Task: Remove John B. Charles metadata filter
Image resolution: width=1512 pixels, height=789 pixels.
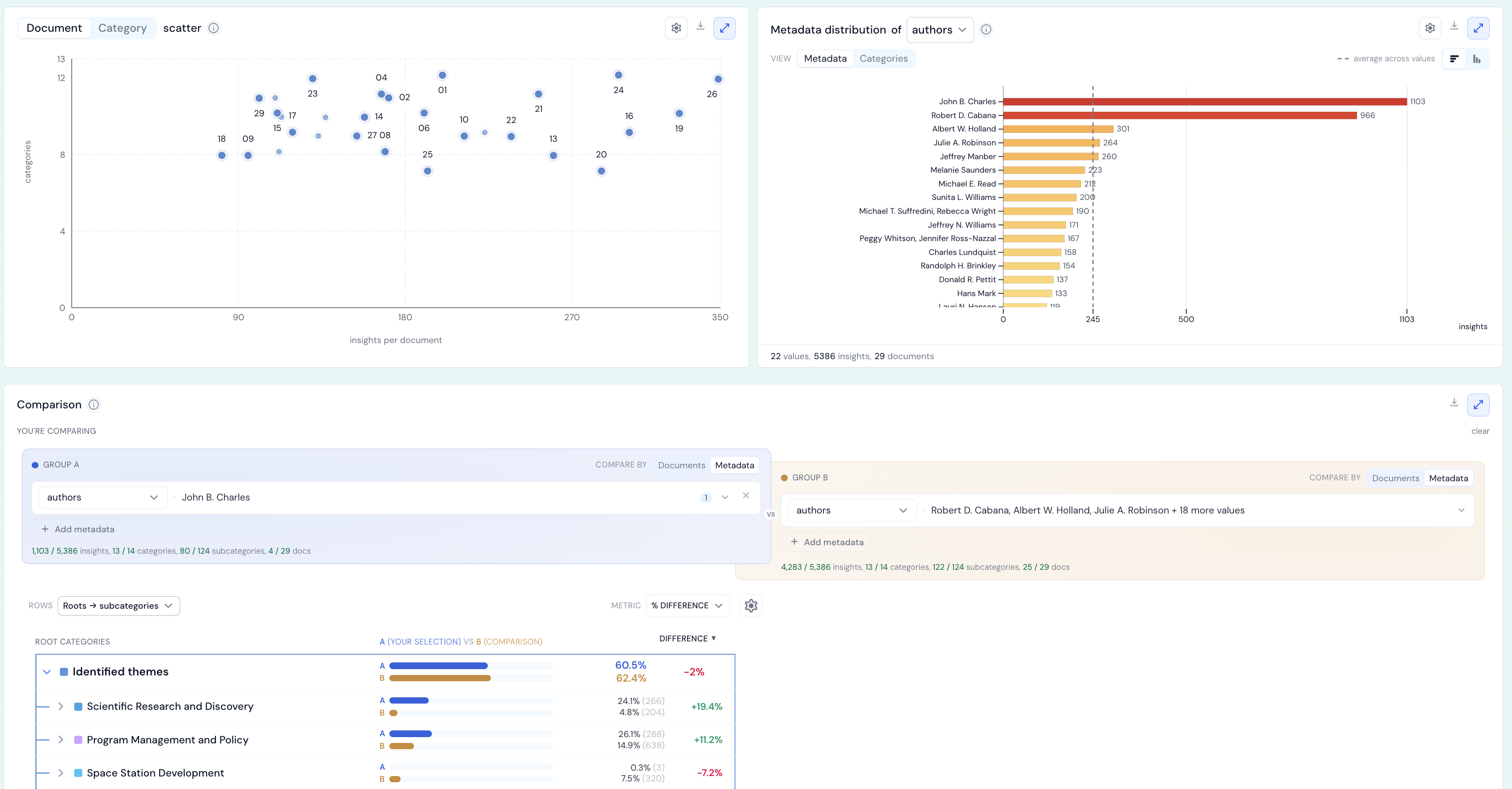Action: 745,496
